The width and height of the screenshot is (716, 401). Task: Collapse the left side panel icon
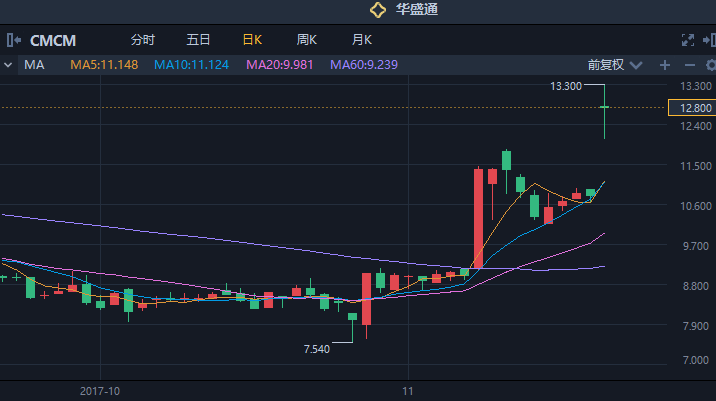(13, 40)
